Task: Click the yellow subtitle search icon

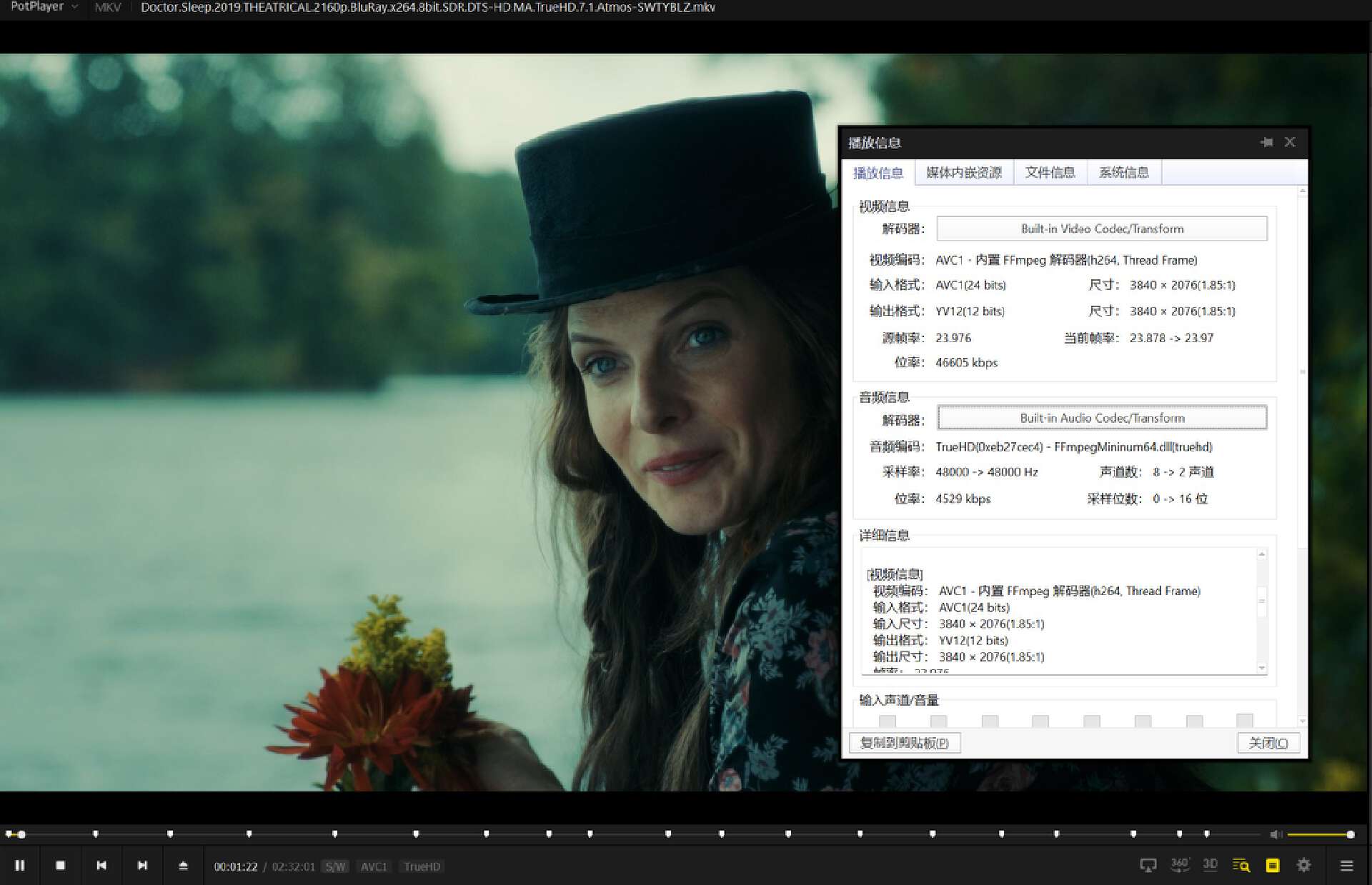Action: [1241, 866]
